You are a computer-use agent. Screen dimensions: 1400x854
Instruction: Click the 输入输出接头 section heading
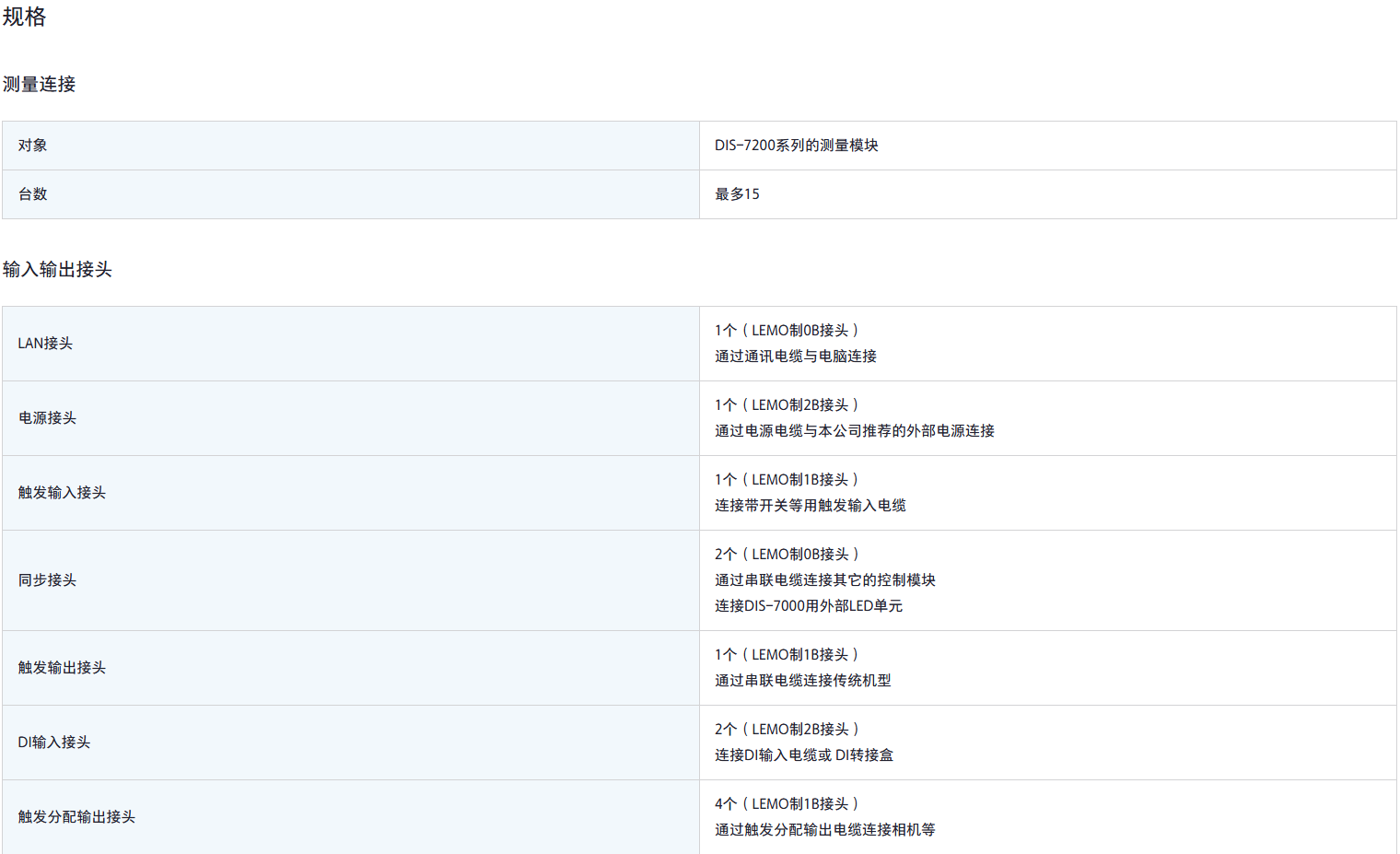coord(57,270)
